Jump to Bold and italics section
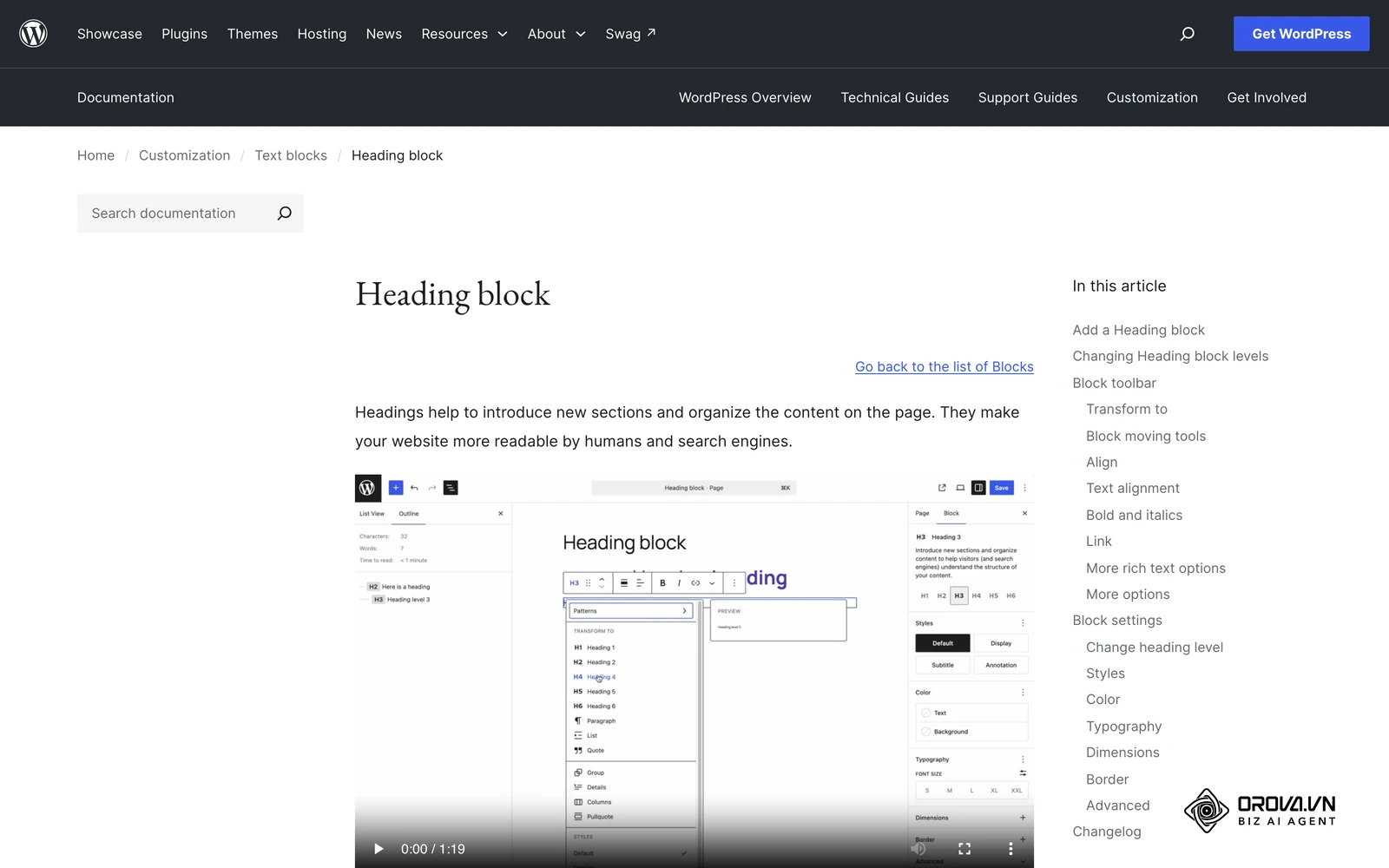Image resolution: width=1389 pixels, height=868 pixels. 1134,515
